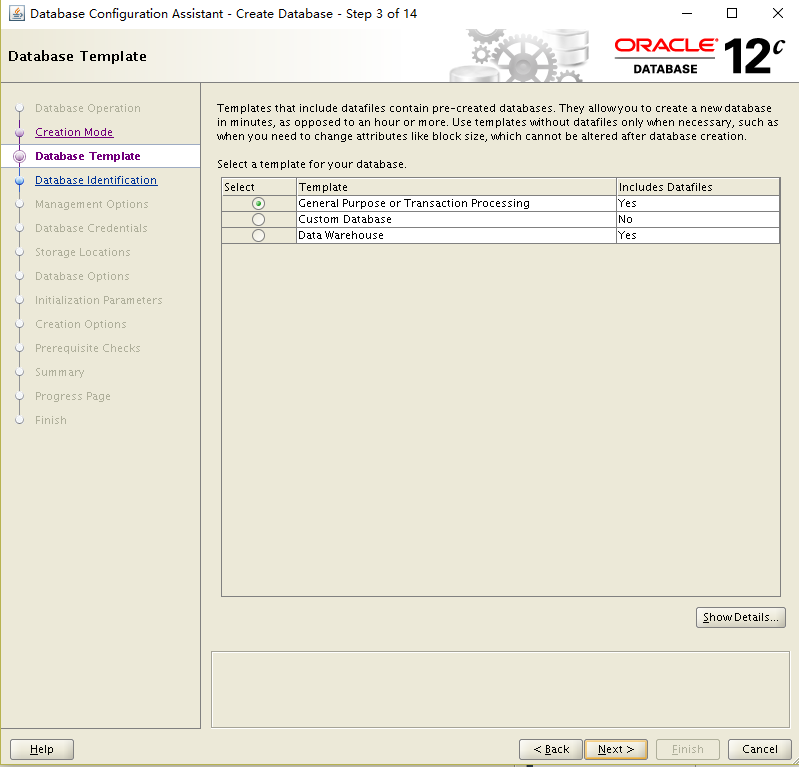Click the 'General Purpose or Transaction Processing' template cell
799x767 pixels.
[456, 203]
